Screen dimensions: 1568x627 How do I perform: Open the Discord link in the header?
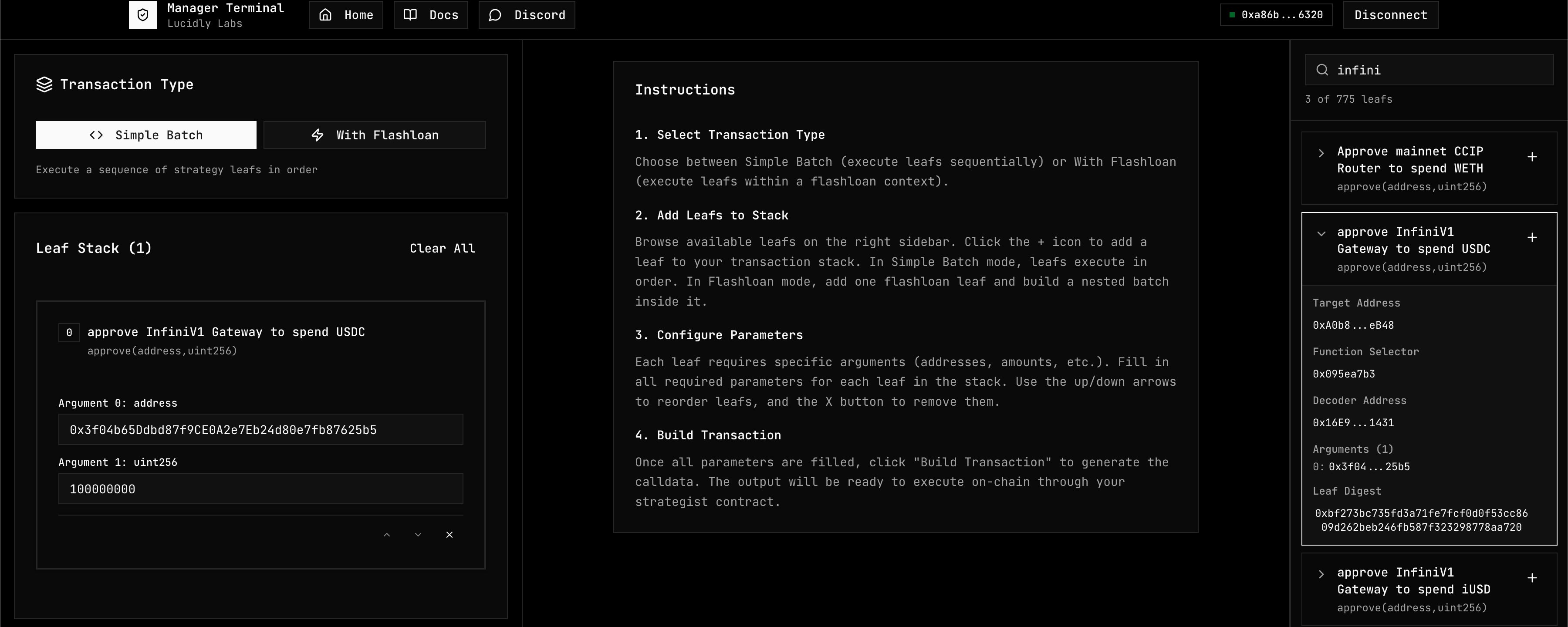coord(527,15)
